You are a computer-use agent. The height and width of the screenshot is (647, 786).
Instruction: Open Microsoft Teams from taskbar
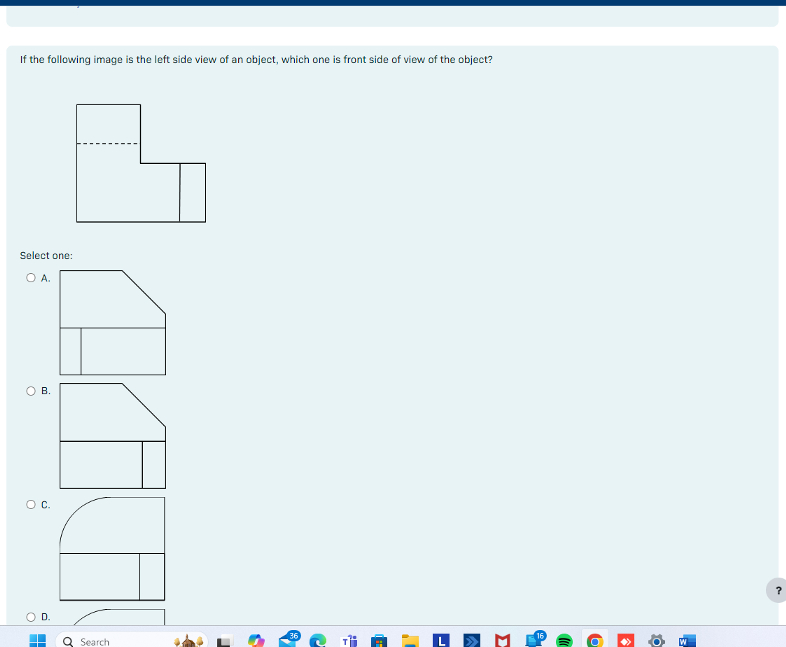349,641
